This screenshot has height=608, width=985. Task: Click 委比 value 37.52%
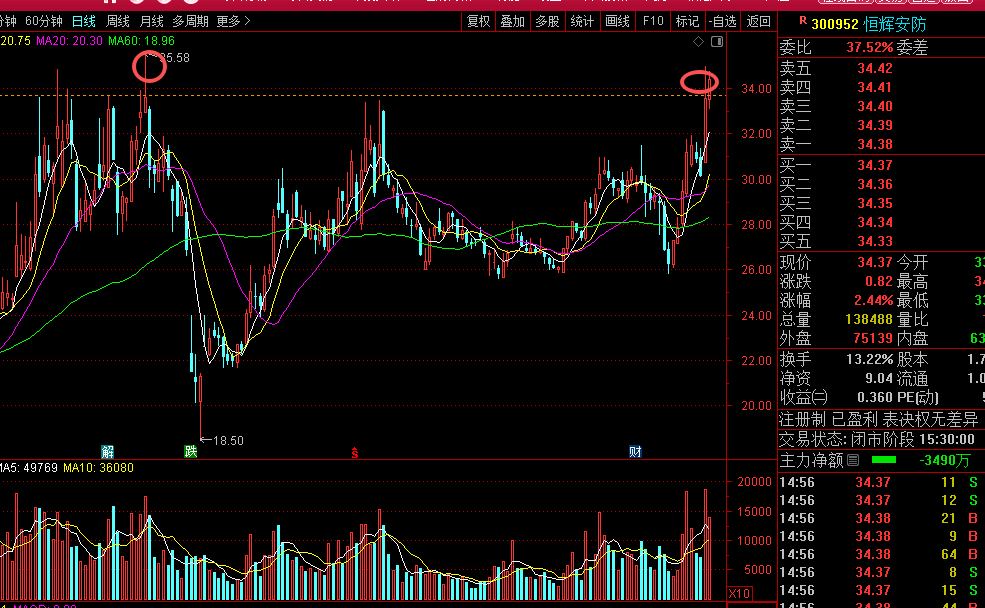point(869,48)
